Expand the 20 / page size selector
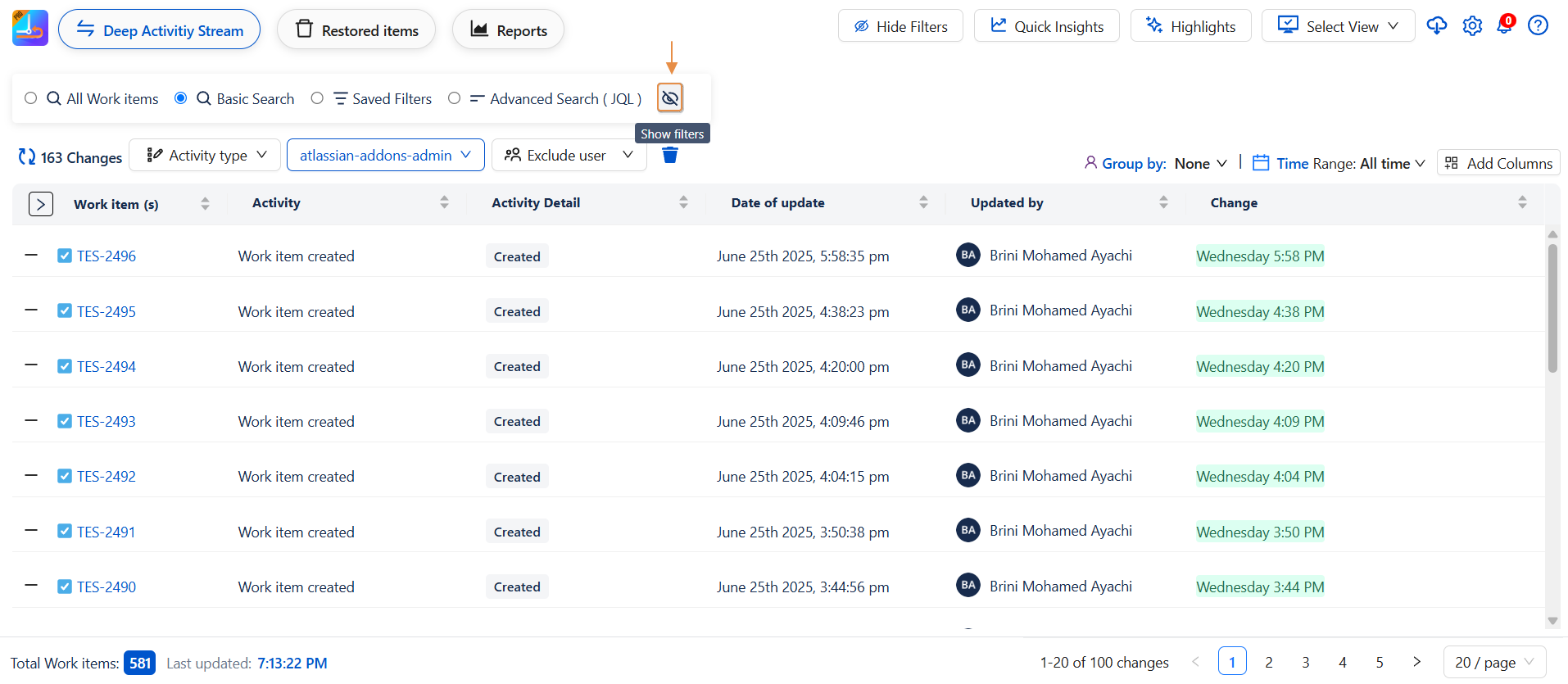This screenshot has height=684, width=1568. pos(1493,662)
